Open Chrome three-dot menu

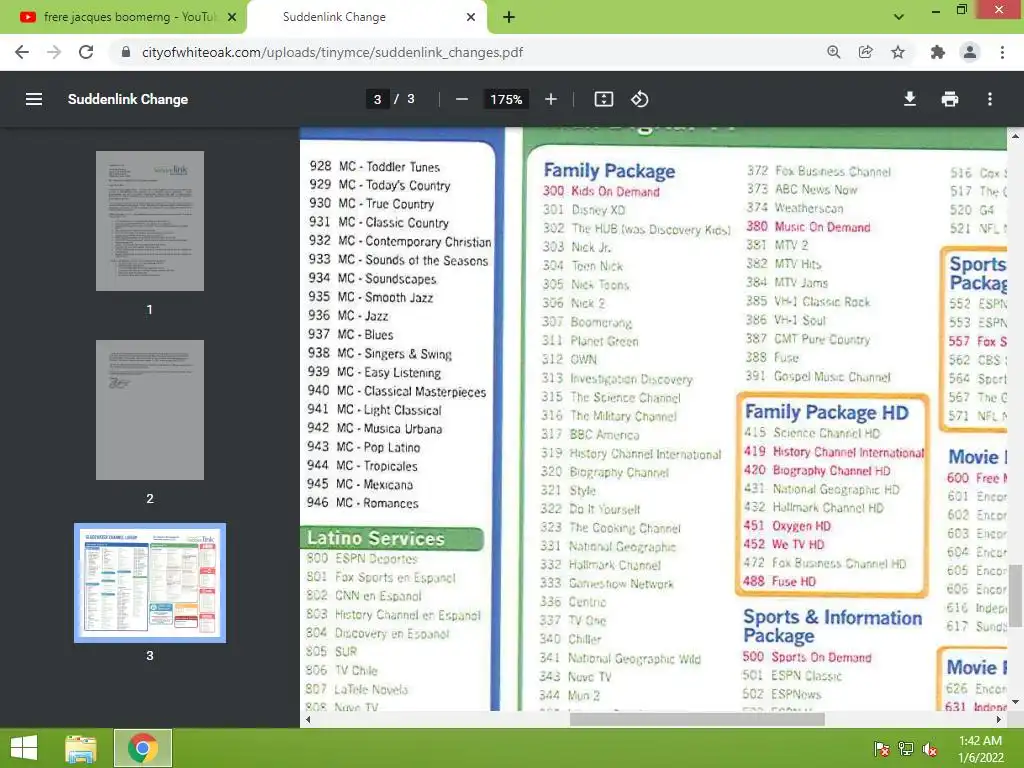pyautogui.click(x=1002, y=52)
